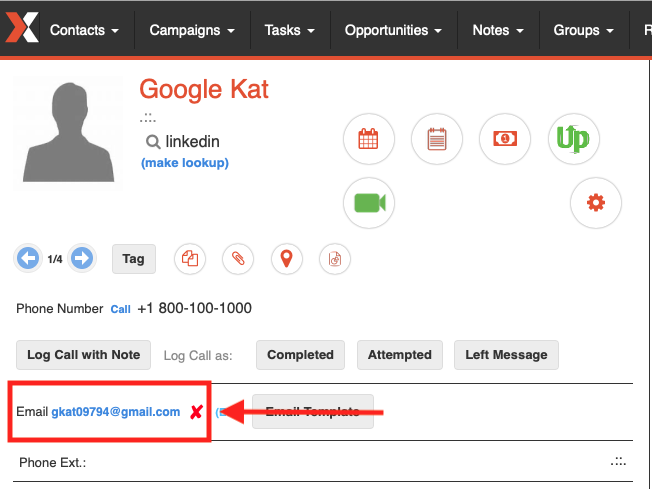This screenshot has width=652, height=489.
Task: Click the notepad icon button
Action: 437,139
